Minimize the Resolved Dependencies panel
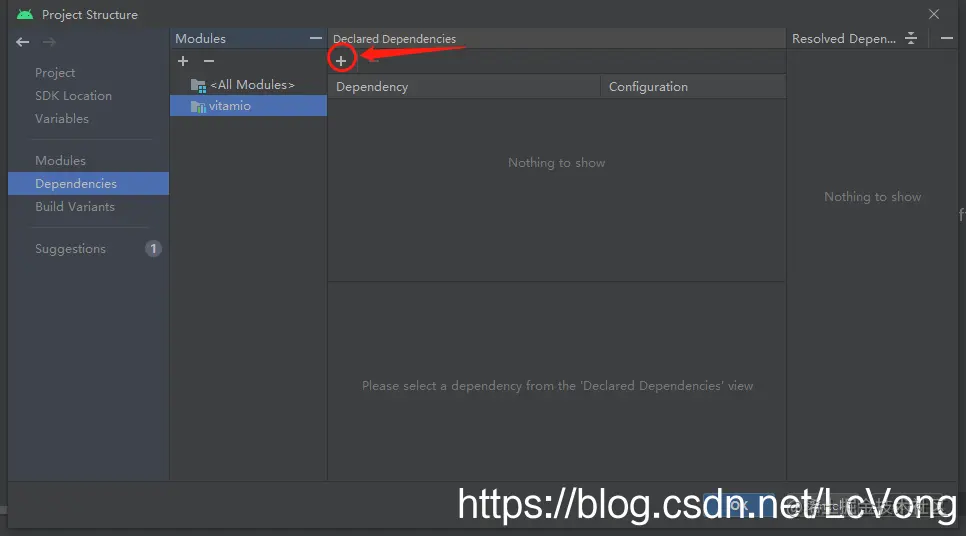The height and width of the screenshot is (536, 966). [x=947, y=38]
